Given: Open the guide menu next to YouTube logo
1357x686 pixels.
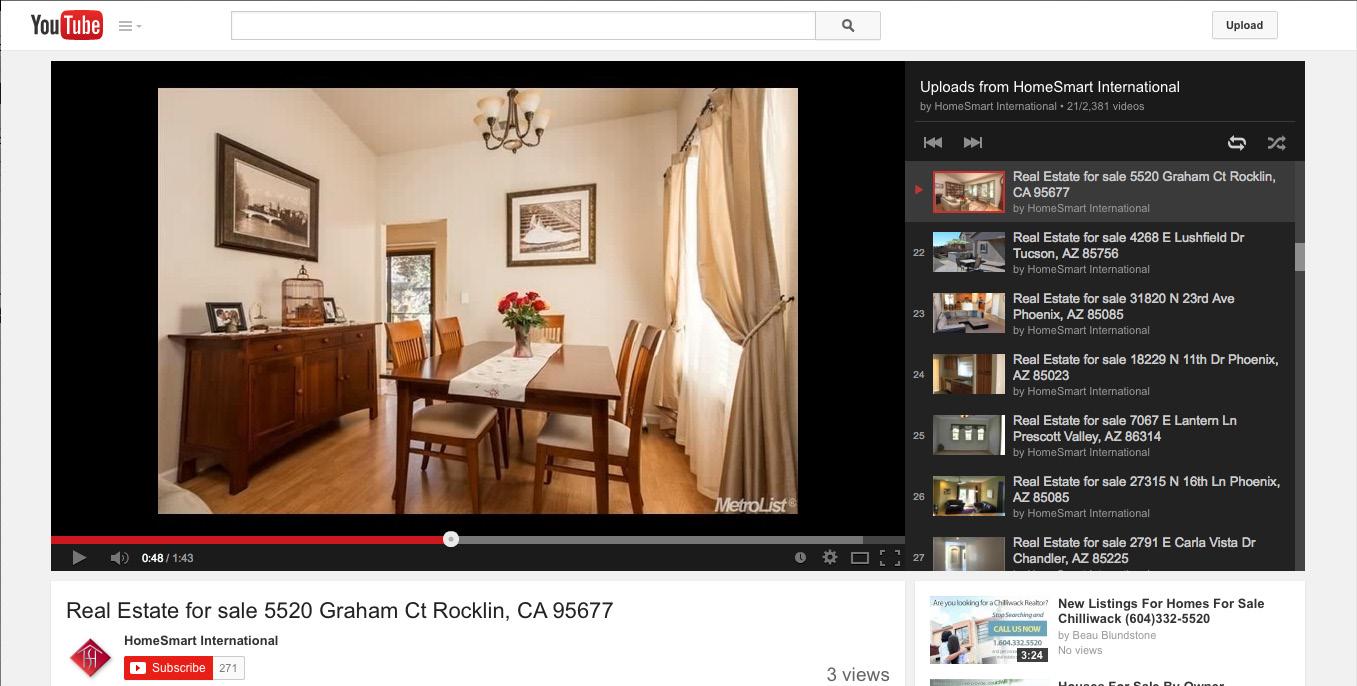Looking at the screenshot, I should (x=130, y=26).
